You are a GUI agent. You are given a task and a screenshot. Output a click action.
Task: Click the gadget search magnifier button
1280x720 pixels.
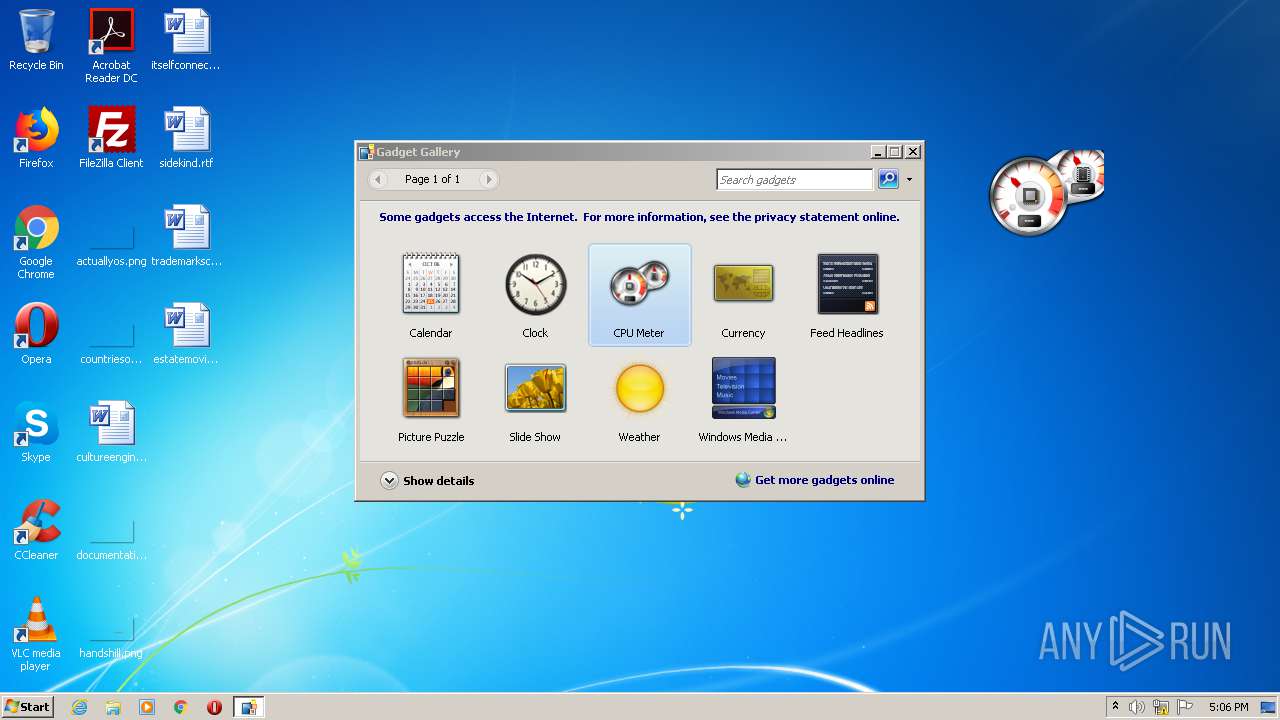pyautogui.click(x=888, y=179)
